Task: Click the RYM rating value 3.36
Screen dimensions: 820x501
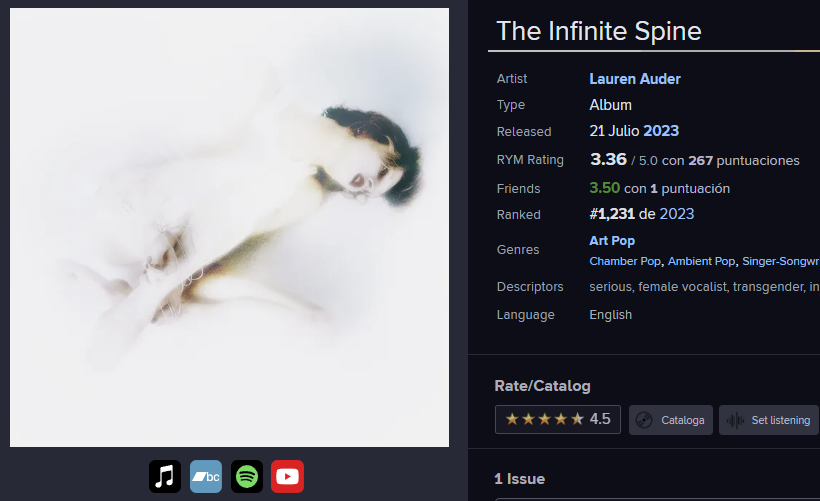Action: (608, 159)
